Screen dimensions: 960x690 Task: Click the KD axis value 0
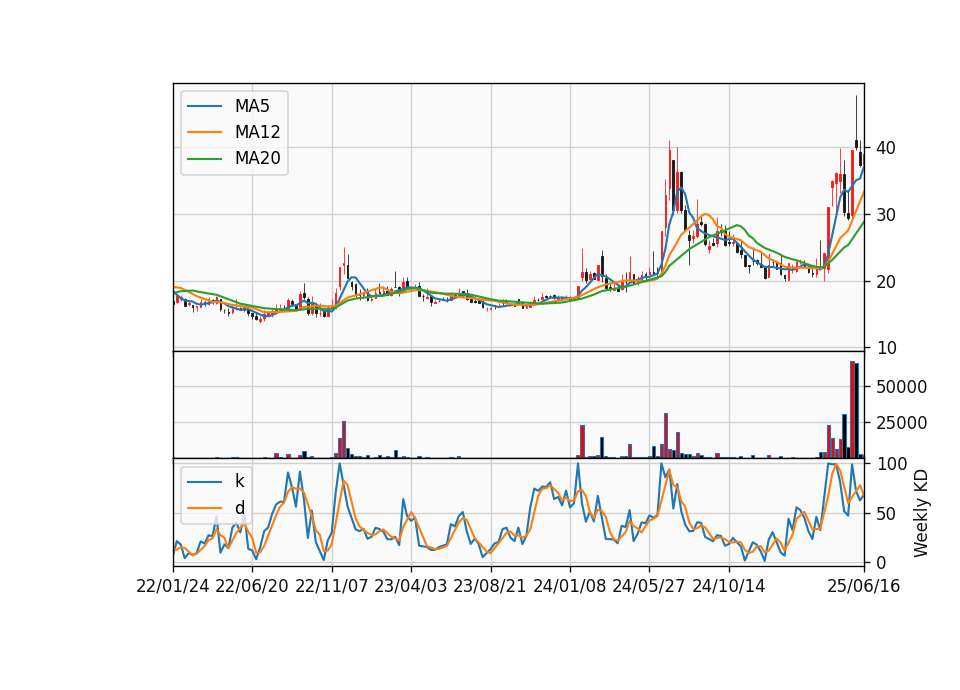coord(882,562)
